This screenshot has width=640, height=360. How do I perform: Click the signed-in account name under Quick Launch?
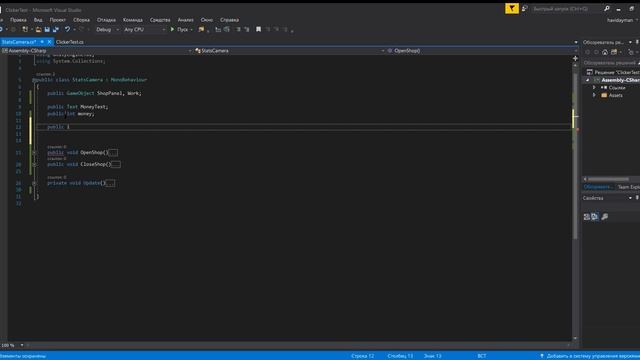coord(620,20)
